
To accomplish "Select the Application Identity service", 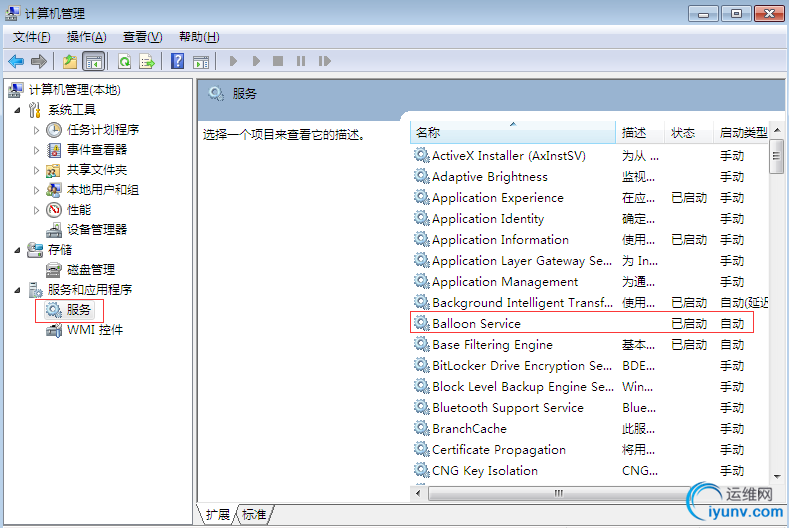I will pyautogui.click(x=590, y=218).
